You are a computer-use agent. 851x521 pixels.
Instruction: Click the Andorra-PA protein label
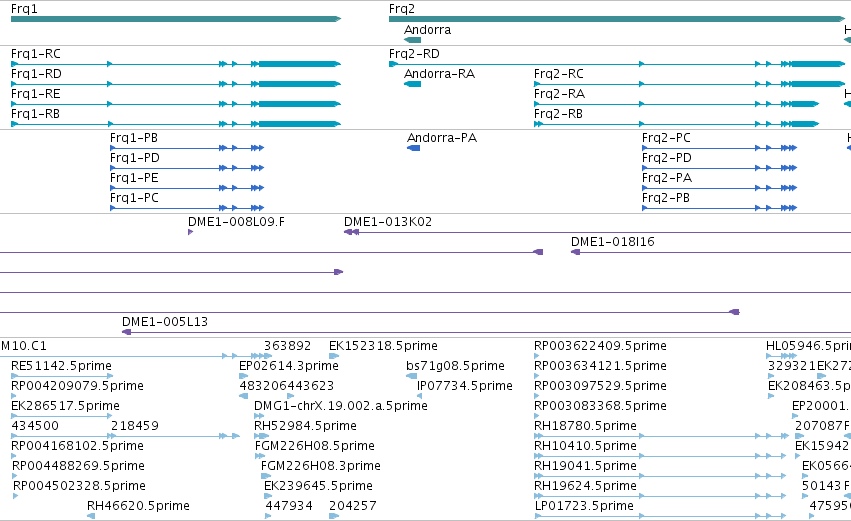442,138
